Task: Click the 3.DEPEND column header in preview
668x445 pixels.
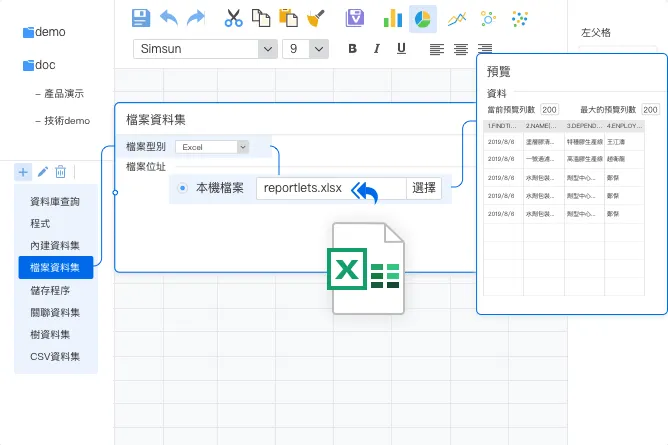Action: click(x=584, y=126)
